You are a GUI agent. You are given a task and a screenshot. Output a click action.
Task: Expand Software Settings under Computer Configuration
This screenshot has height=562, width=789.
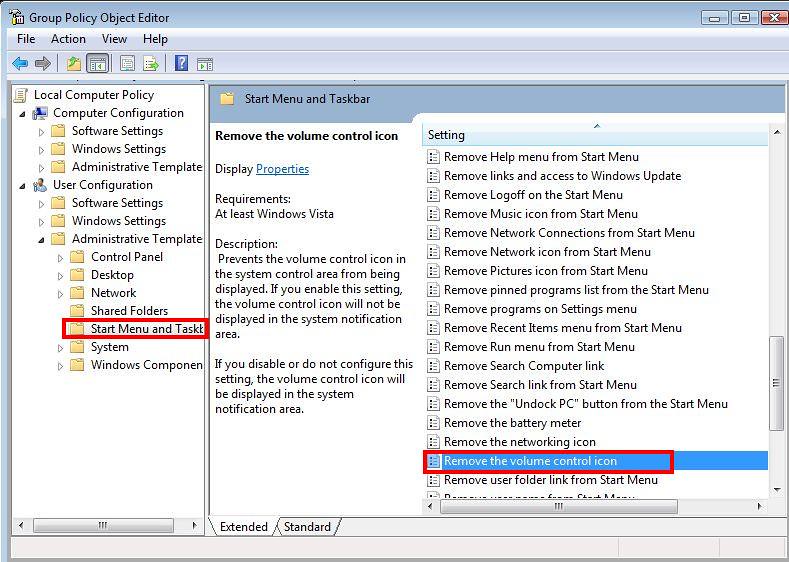click(x=41, y=132)
